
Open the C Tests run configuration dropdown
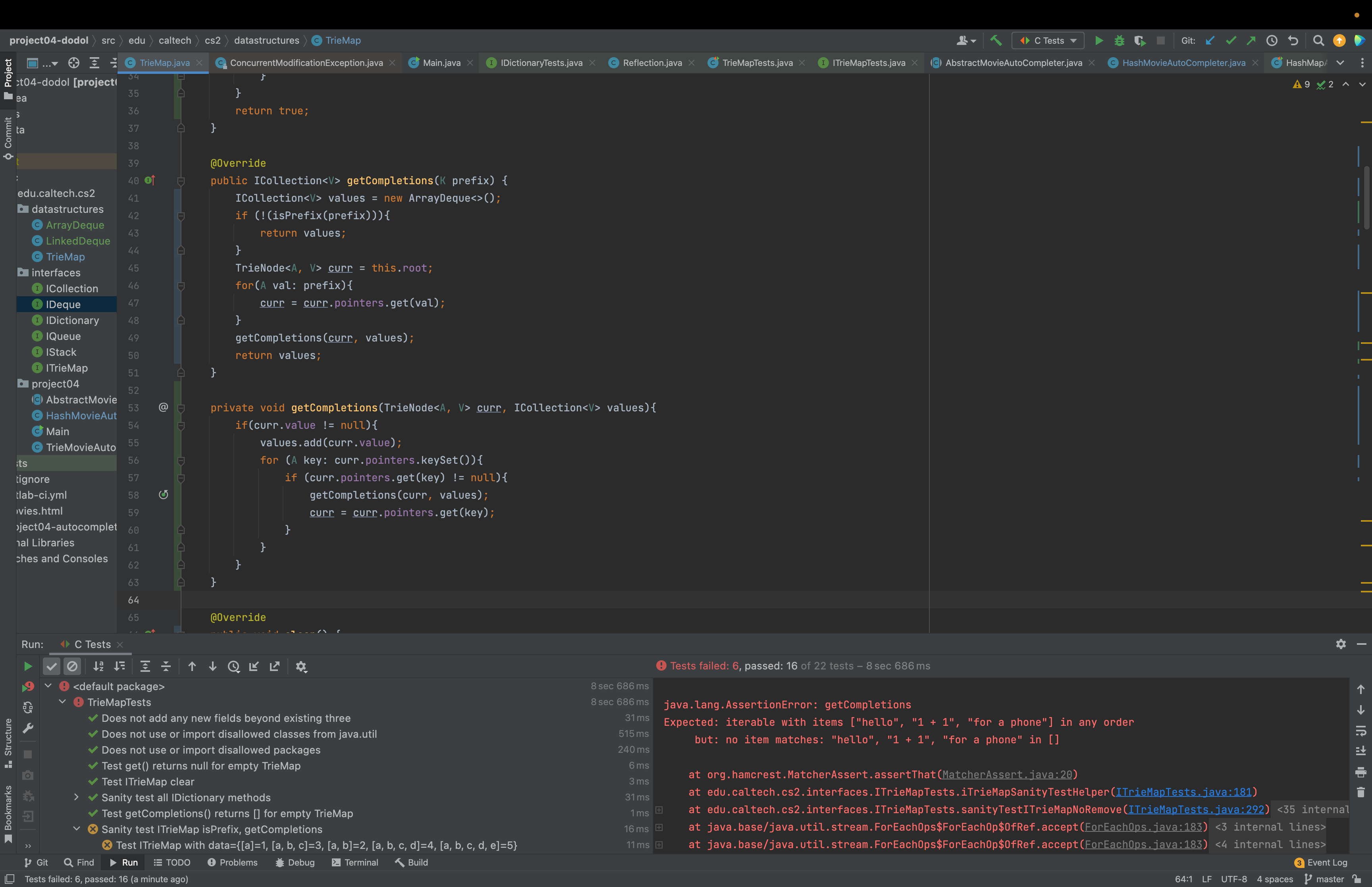point(1048,40)
